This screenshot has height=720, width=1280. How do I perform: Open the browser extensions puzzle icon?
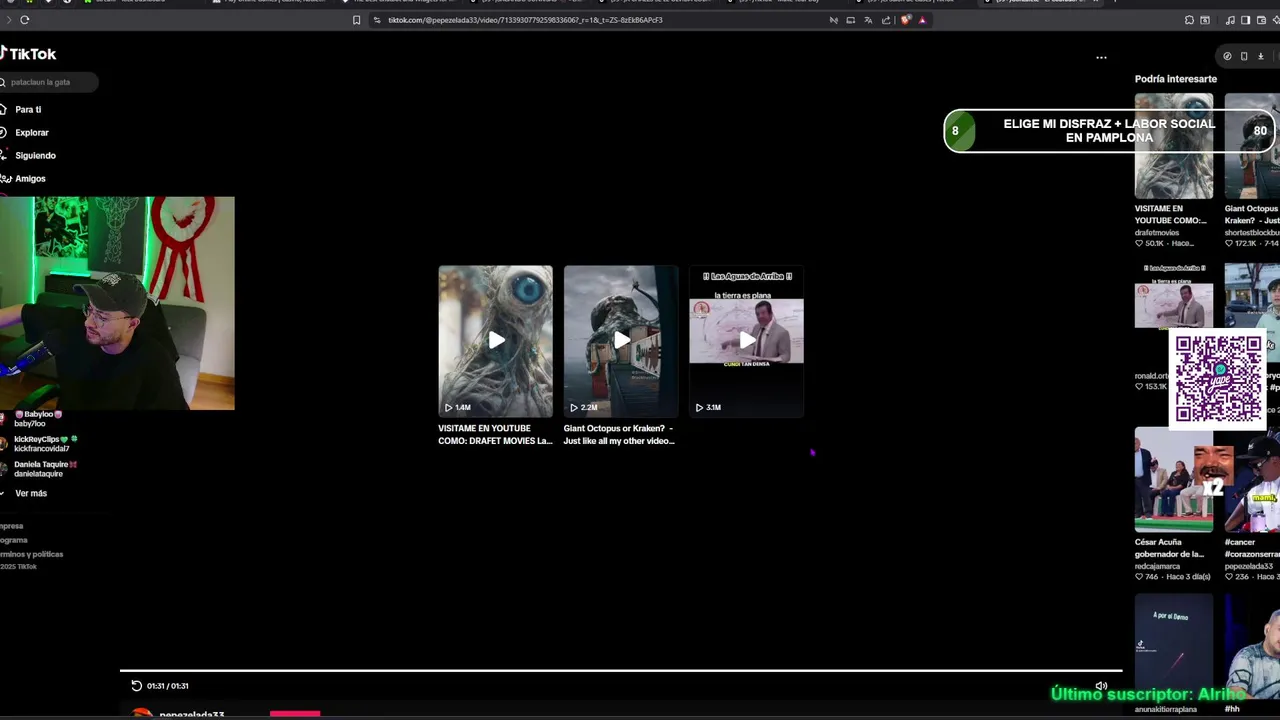tap(1189, 20)
